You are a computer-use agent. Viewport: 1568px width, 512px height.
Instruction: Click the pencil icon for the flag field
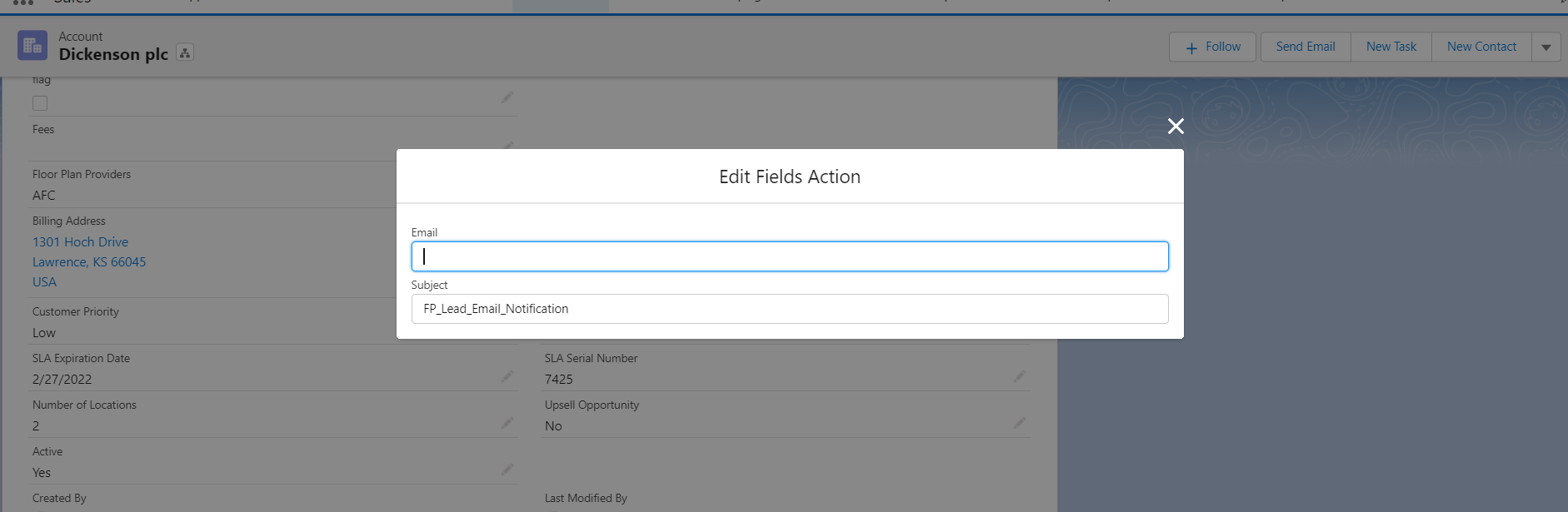(x=507, y=98)
